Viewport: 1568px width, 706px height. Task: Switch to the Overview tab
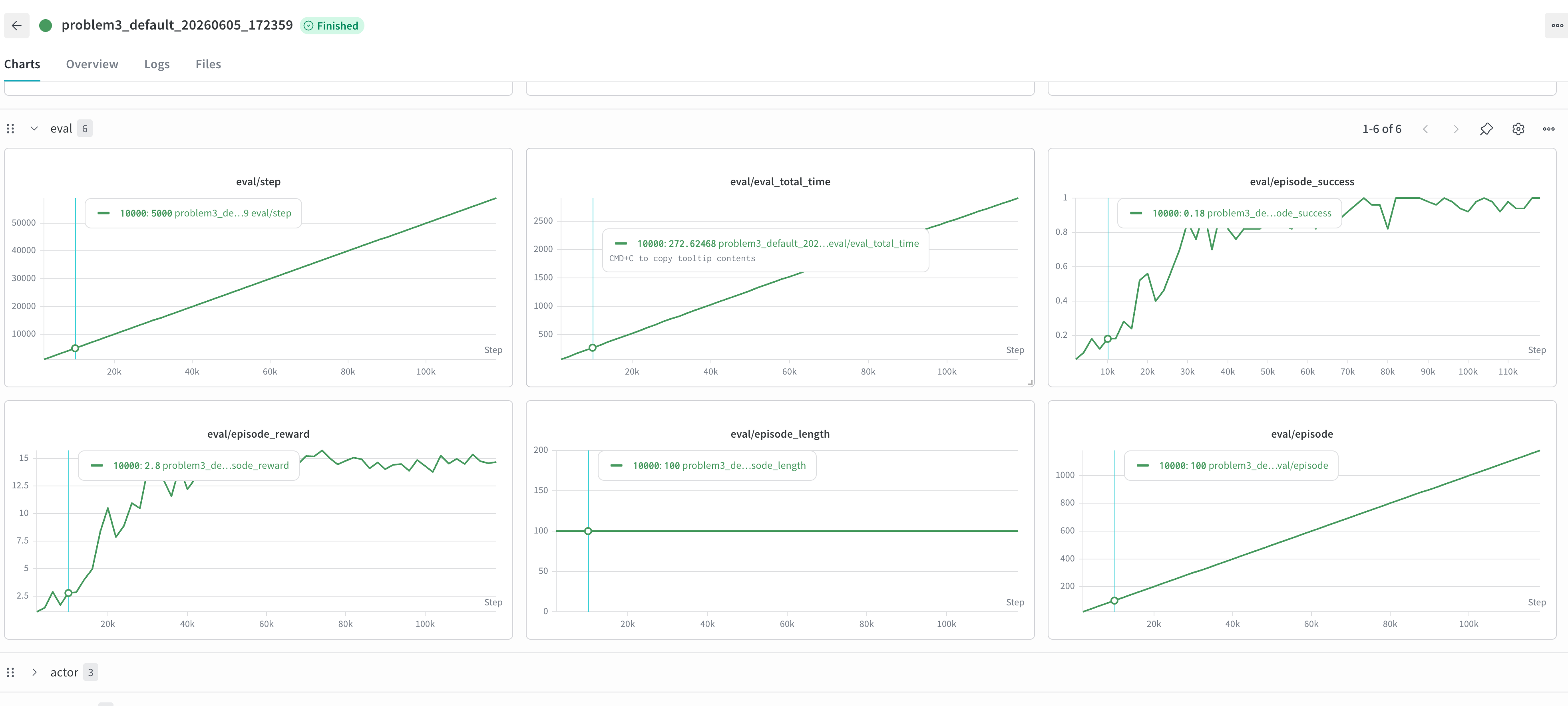coord(92,64)
